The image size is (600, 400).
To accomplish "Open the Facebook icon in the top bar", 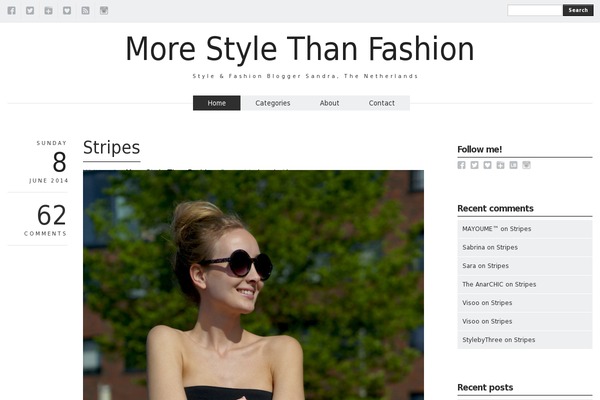I will (11, 10).
